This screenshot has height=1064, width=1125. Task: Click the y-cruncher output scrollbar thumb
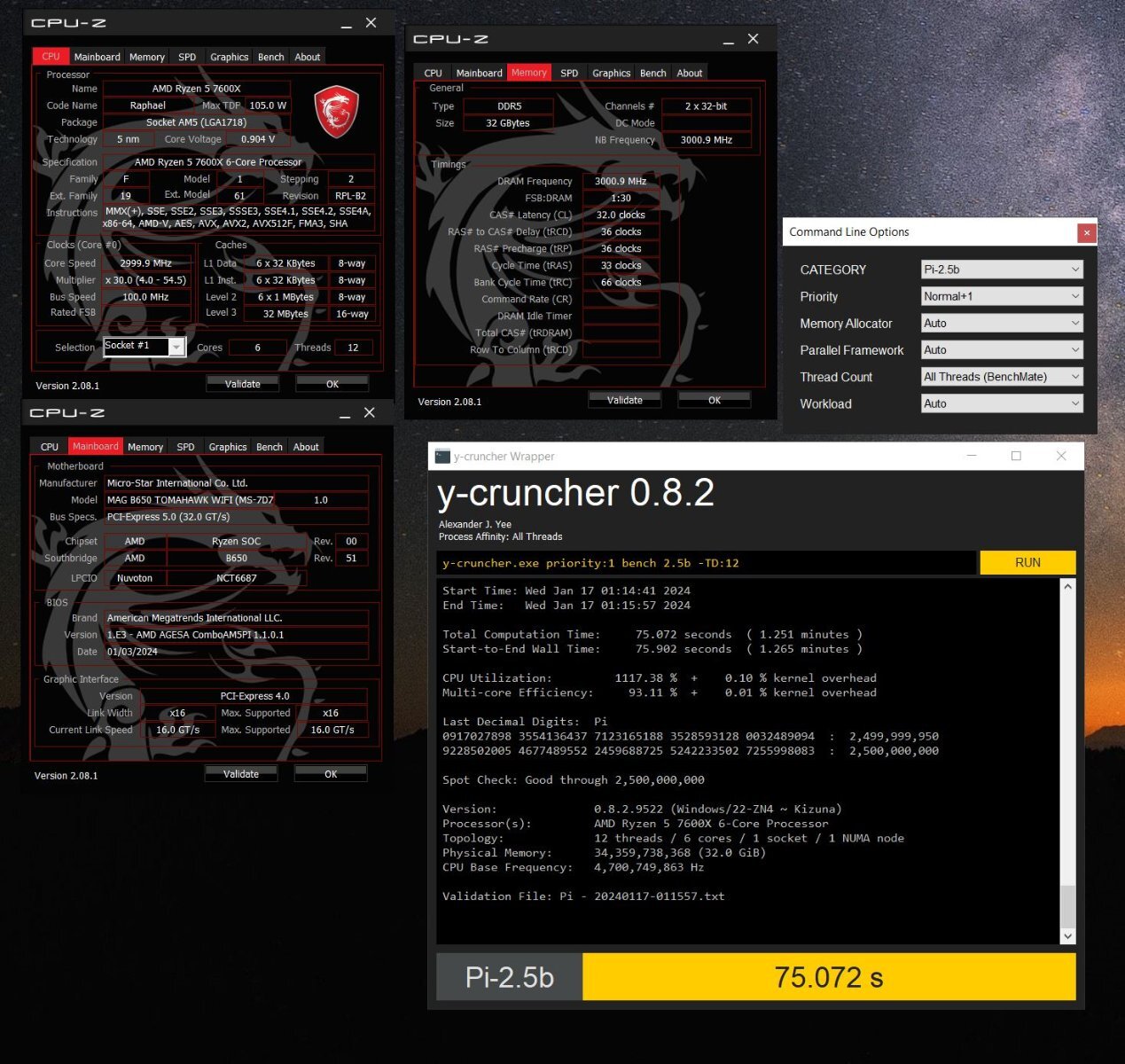click(x=1067, y=905)
